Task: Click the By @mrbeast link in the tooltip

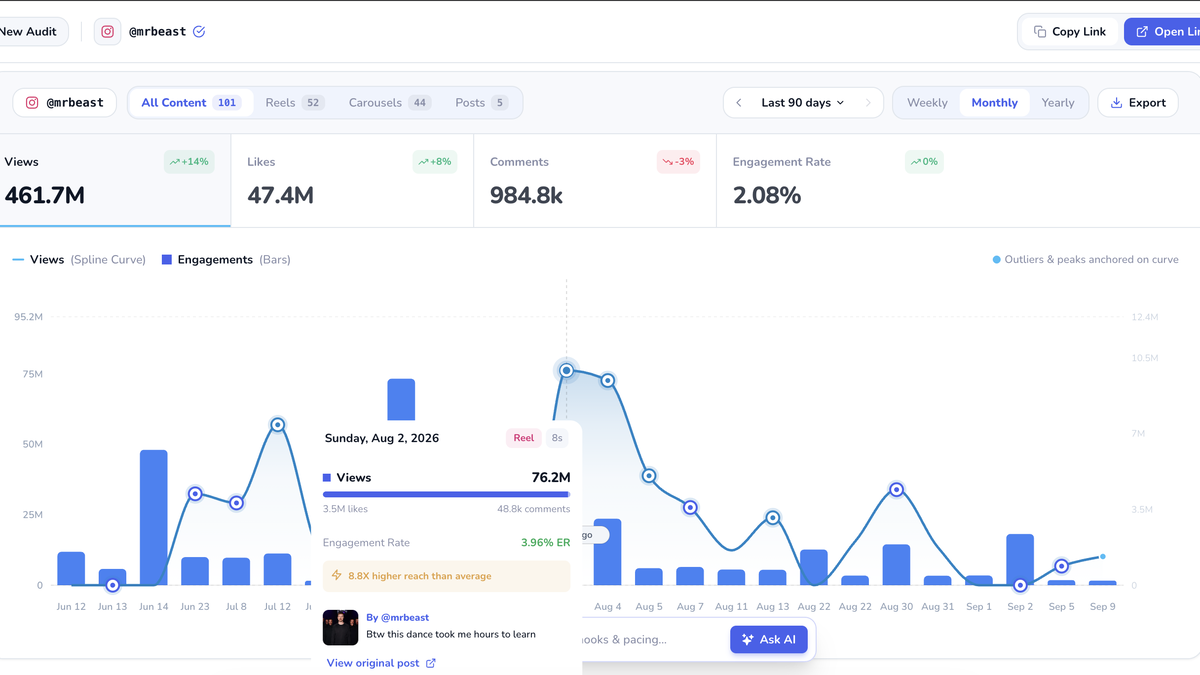Action: pyautogui.click(x=398, y=618)
